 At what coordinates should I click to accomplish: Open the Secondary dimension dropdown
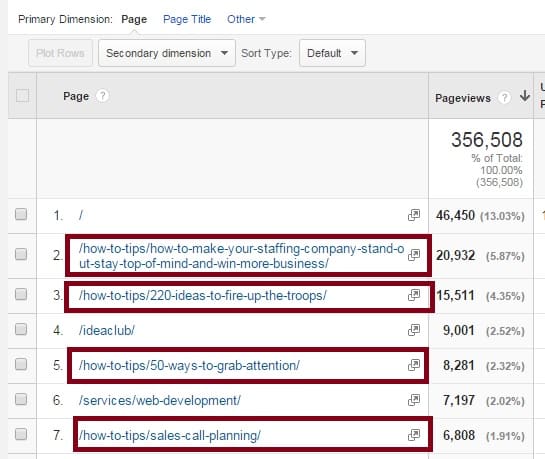167,53
